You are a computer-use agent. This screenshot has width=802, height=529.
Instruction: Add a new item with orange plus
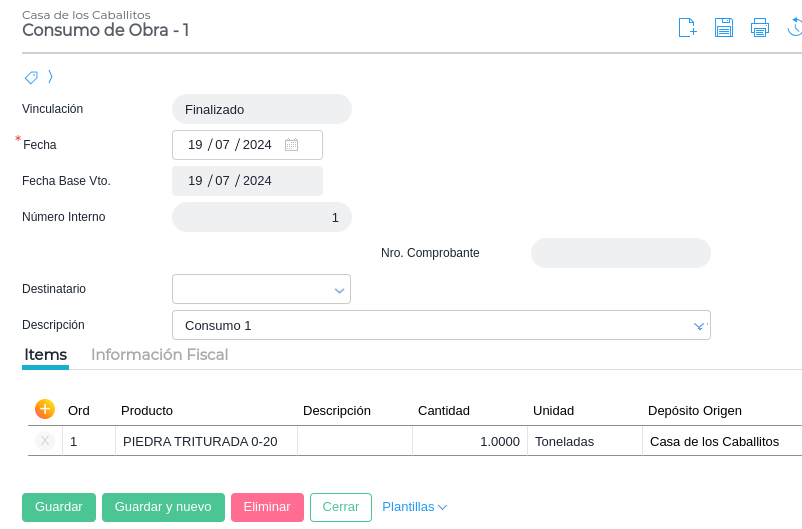click(45, 409)
